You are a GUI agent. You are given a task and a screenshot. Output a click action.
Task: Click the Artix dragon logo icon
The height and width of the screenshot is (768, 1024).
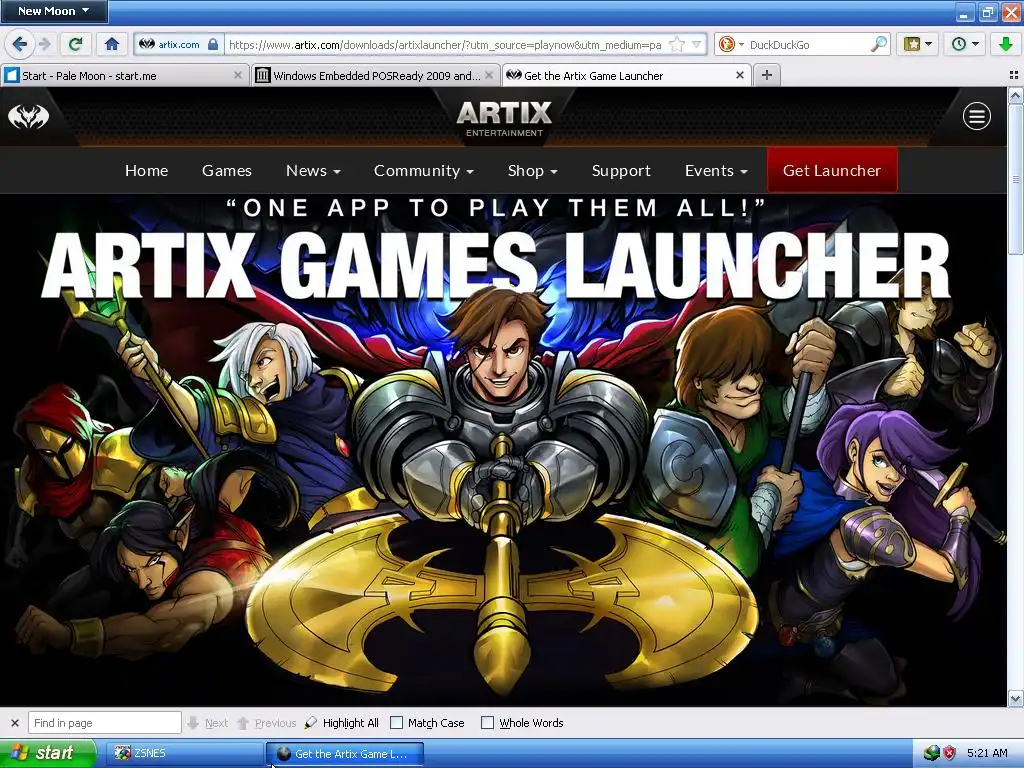[28, 117]
